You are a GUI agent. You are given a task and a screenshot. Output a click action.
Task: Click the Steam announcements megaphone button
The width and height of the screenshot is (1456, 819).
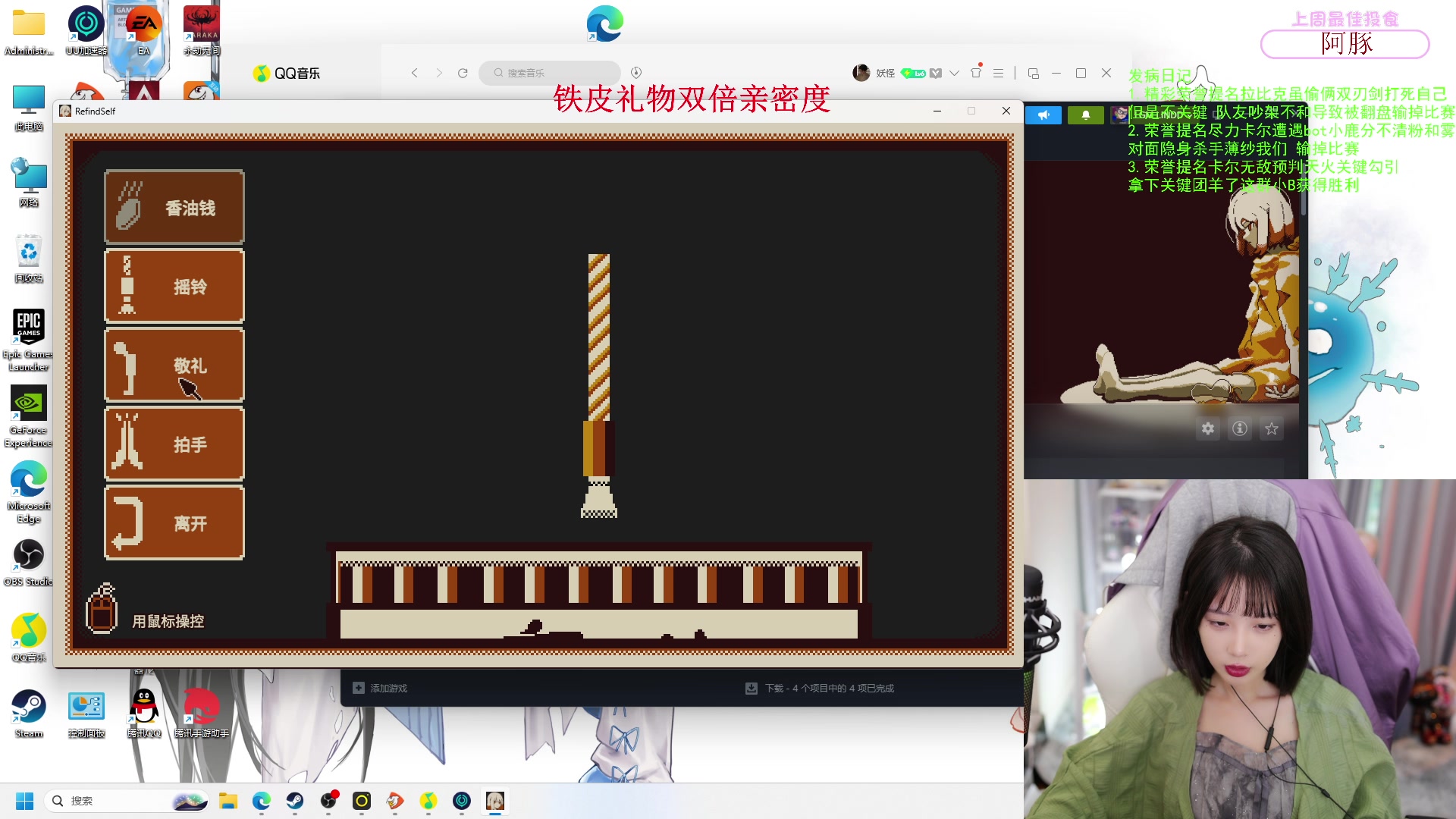pyautogui.click(x=1043, y=115)
